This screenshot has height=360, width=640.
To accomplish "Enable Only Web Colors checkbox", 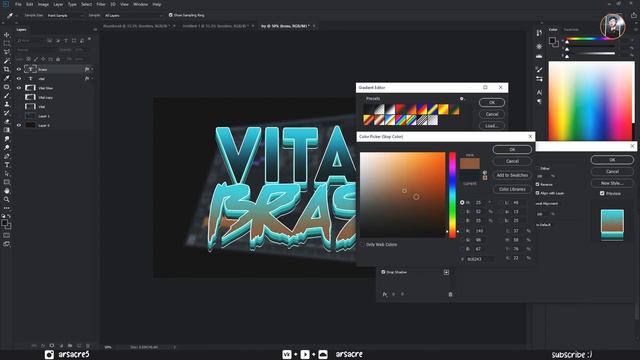I will pyautogui.click(x=362, y=244).
